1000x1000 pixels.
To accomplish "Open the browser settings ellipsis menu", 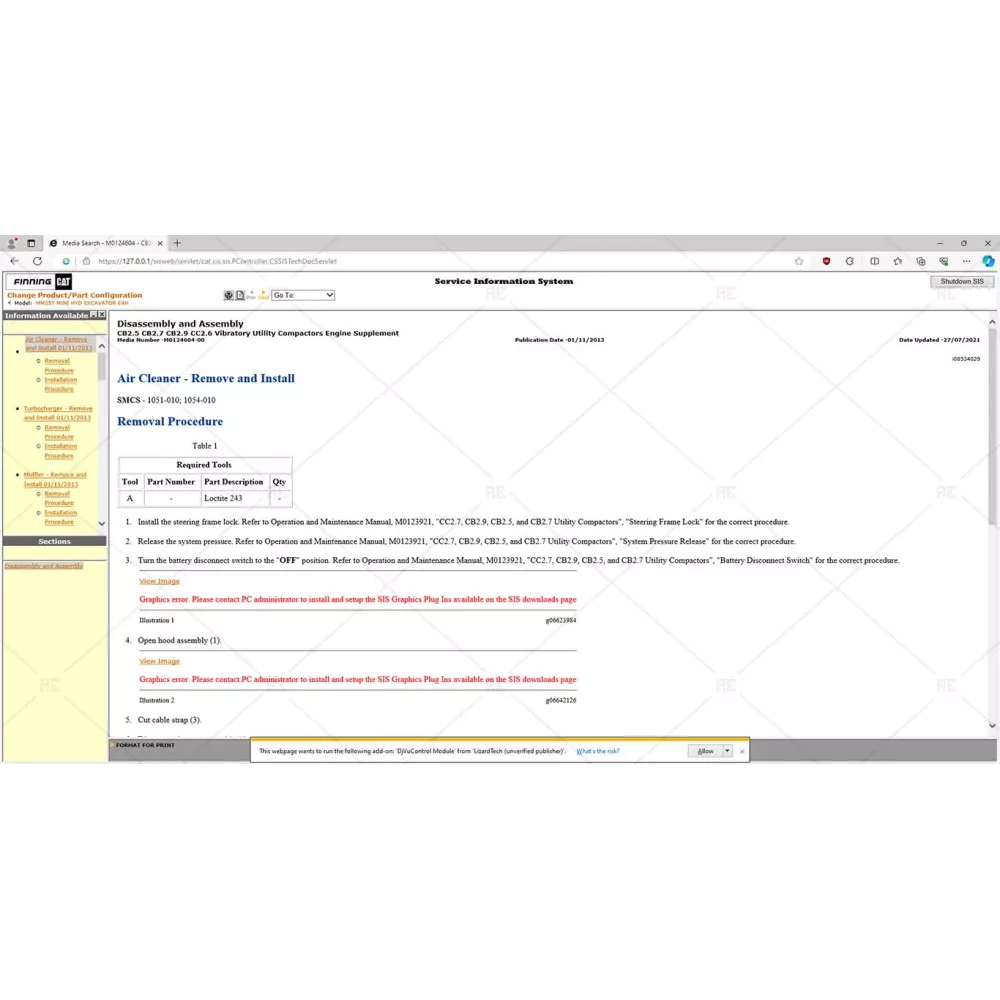I will click(965, 261).
